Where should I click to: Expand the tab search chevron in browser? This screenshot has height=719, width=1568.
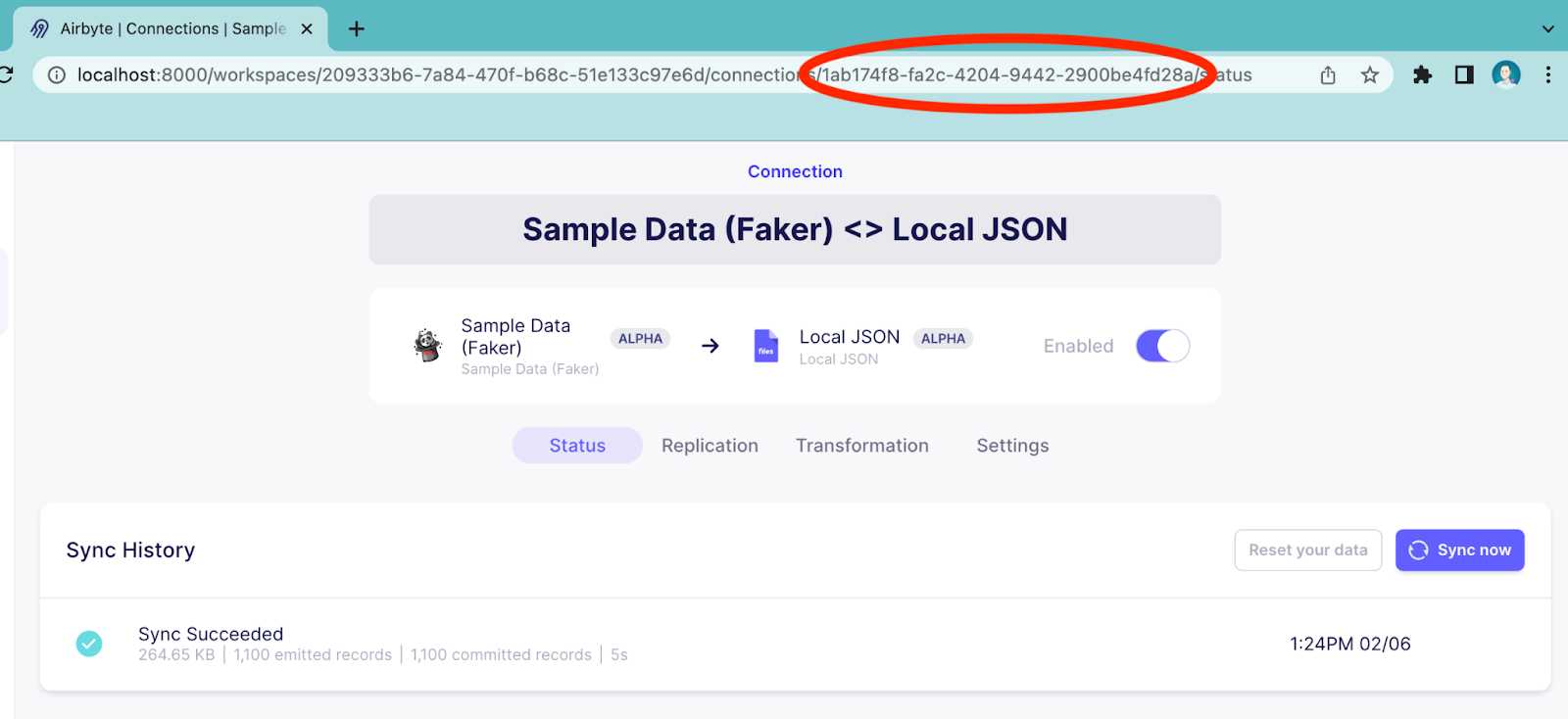[1547, 28]
